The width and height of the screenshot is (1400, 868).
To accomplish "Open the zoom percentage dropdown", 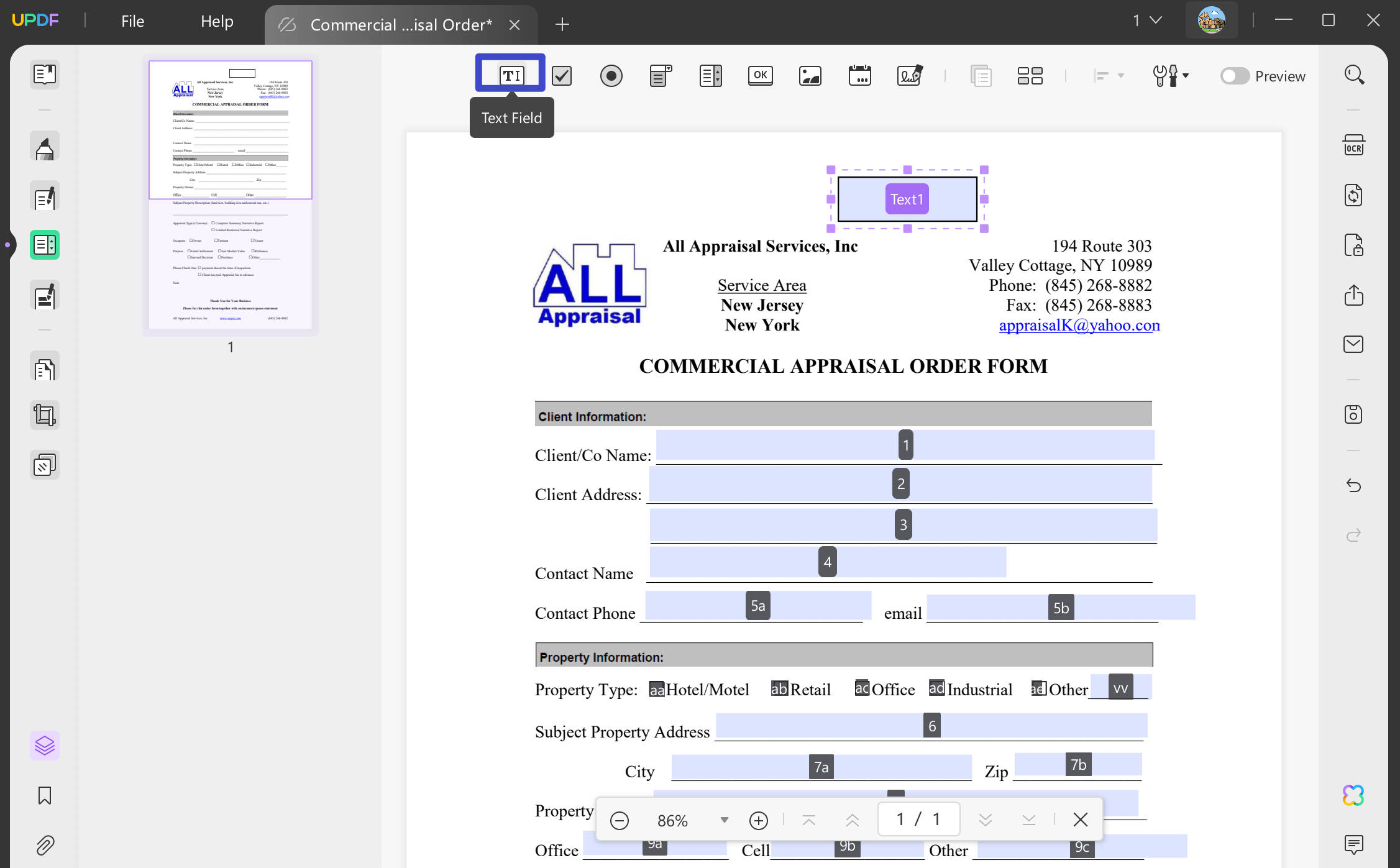I will (724, 820).
